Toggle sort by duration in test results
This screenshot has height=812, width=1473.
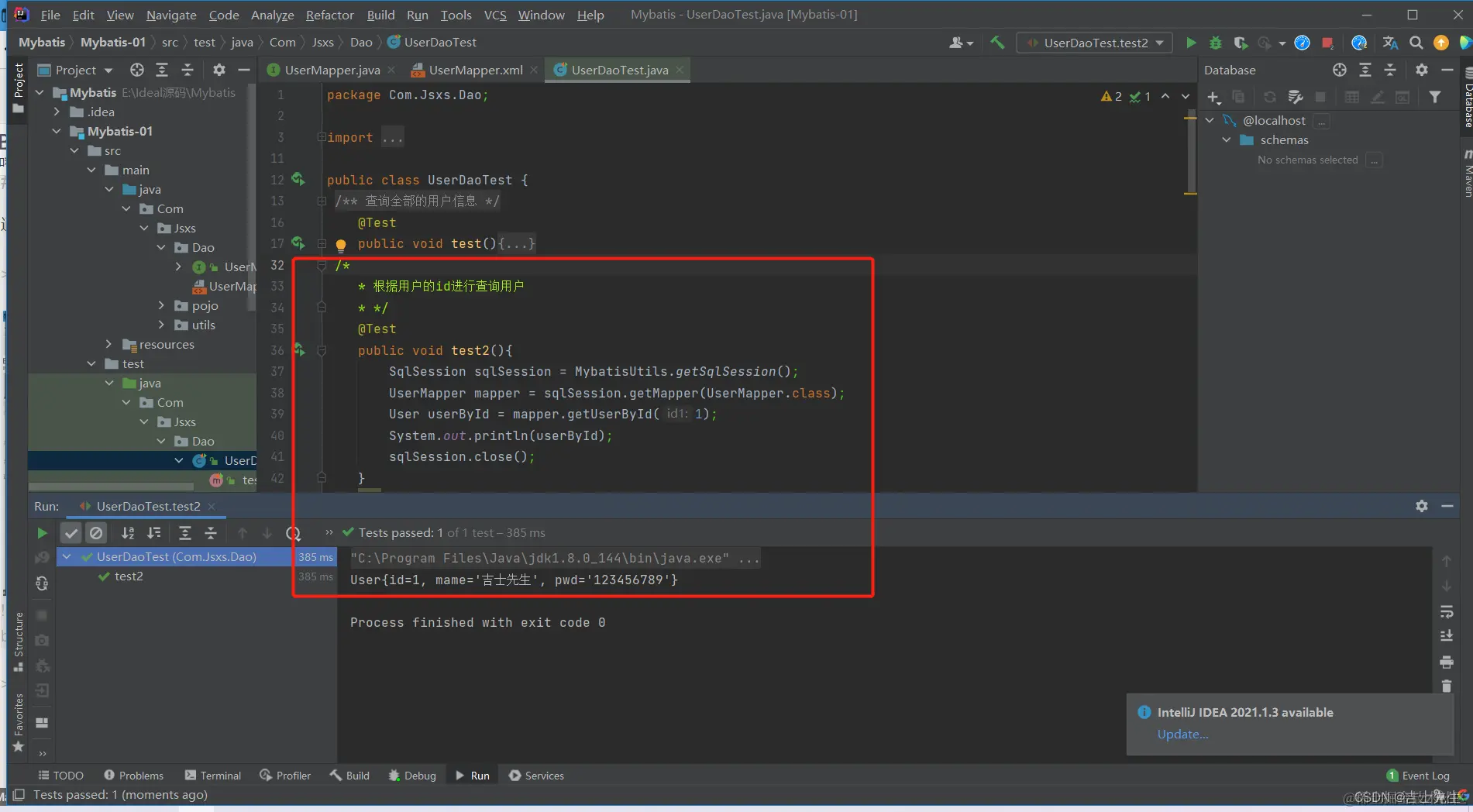pyautogui.click(x=154, y=533)
